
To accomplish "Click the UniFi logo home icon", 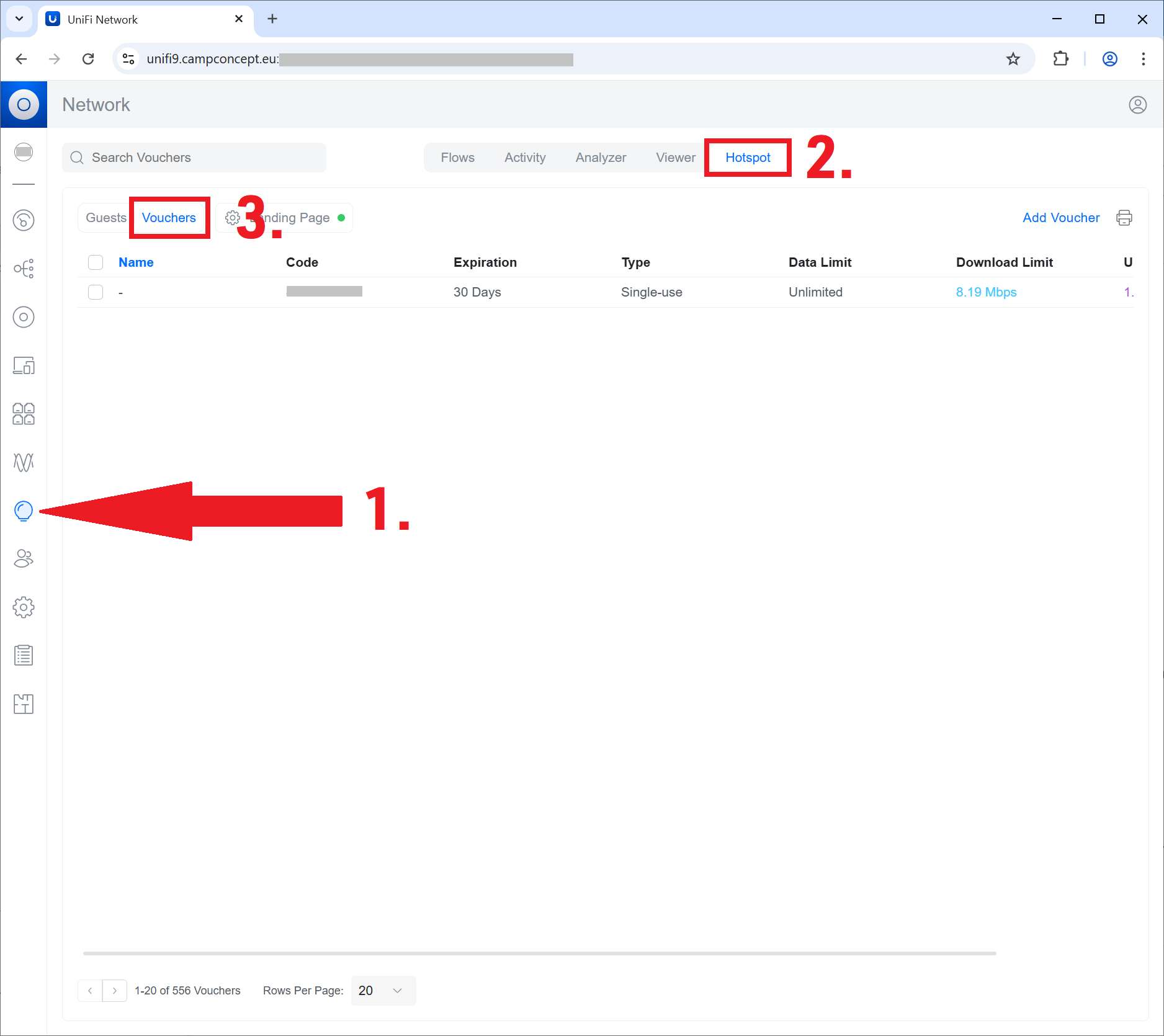I will [x=24, y=105].
